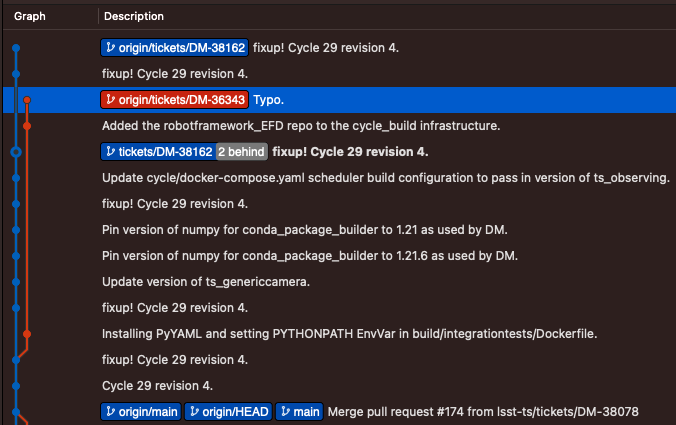Click red graph node of robotframework_EFD commit
Viewport: 676px width, 425px height.
[x=27, y=126]
